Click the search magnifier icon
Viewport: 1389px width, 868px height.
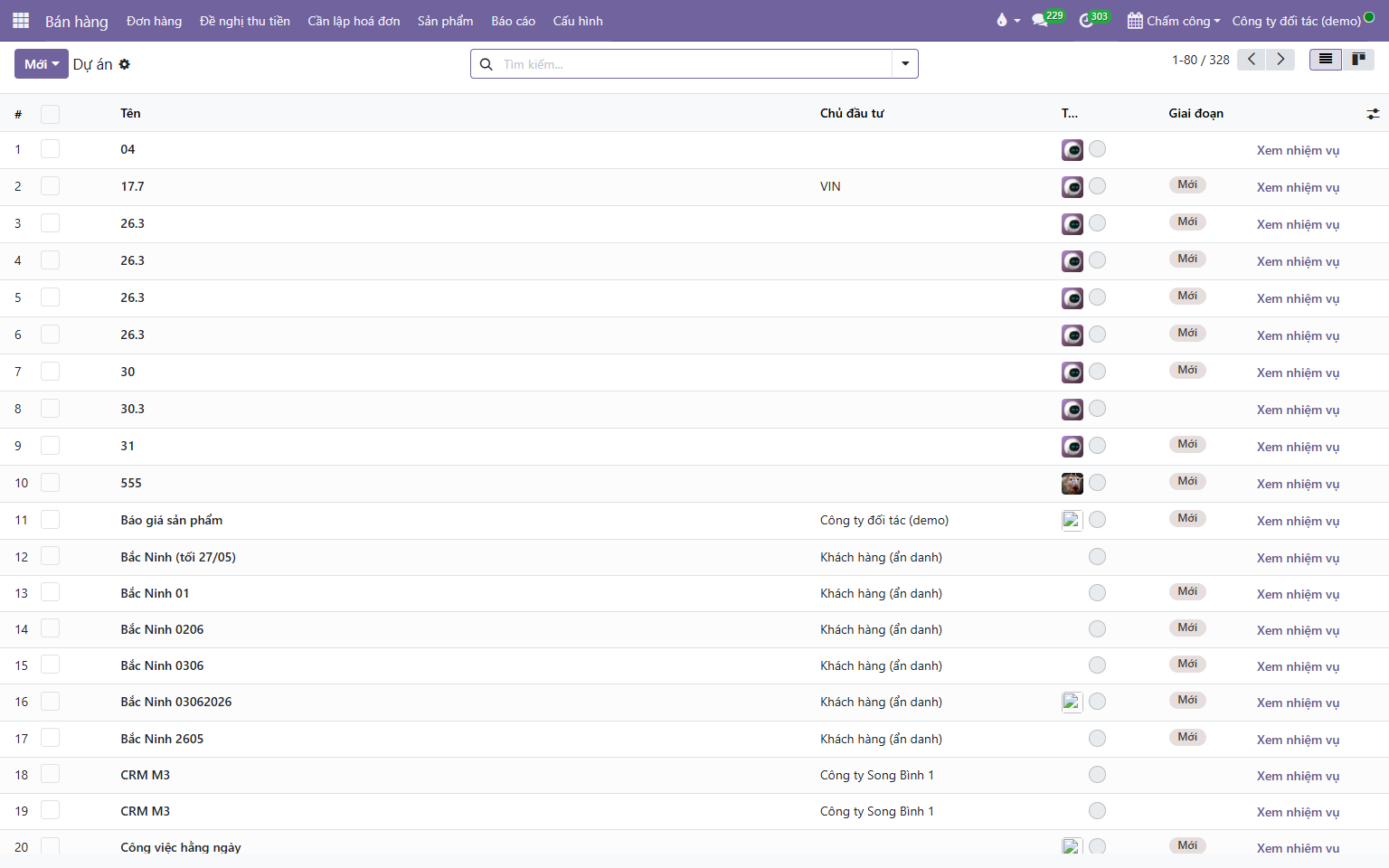click(x=487, y=64)
